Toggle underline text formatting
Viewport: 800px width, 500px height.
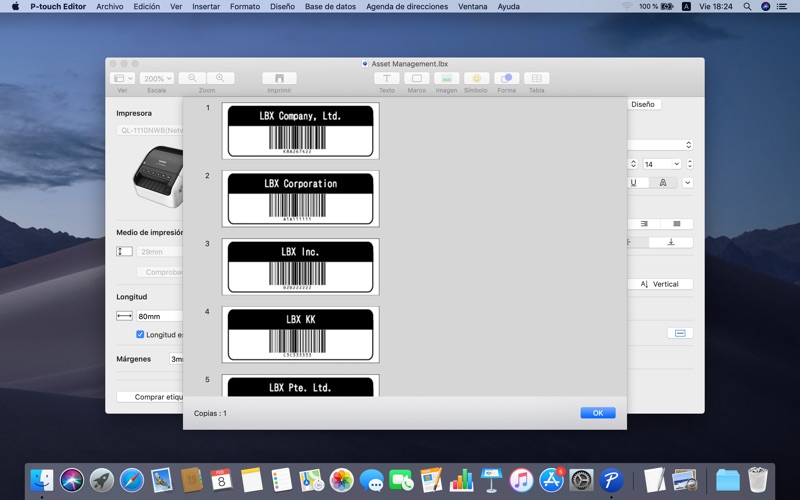point(633,183)
